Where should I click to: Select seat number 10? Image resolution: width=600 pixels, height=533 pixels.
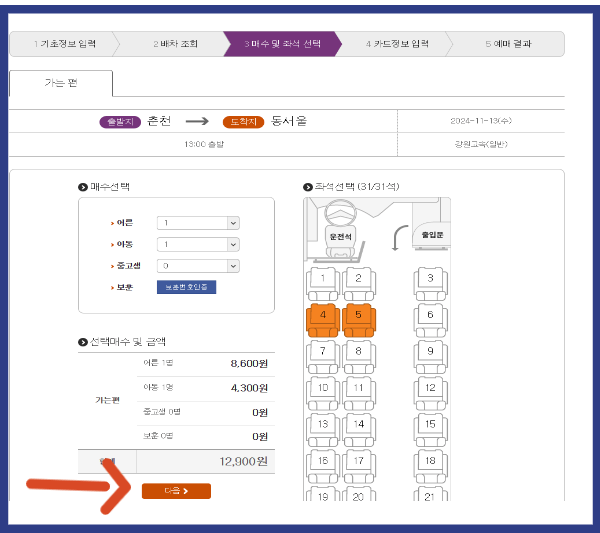coord(323,393)
